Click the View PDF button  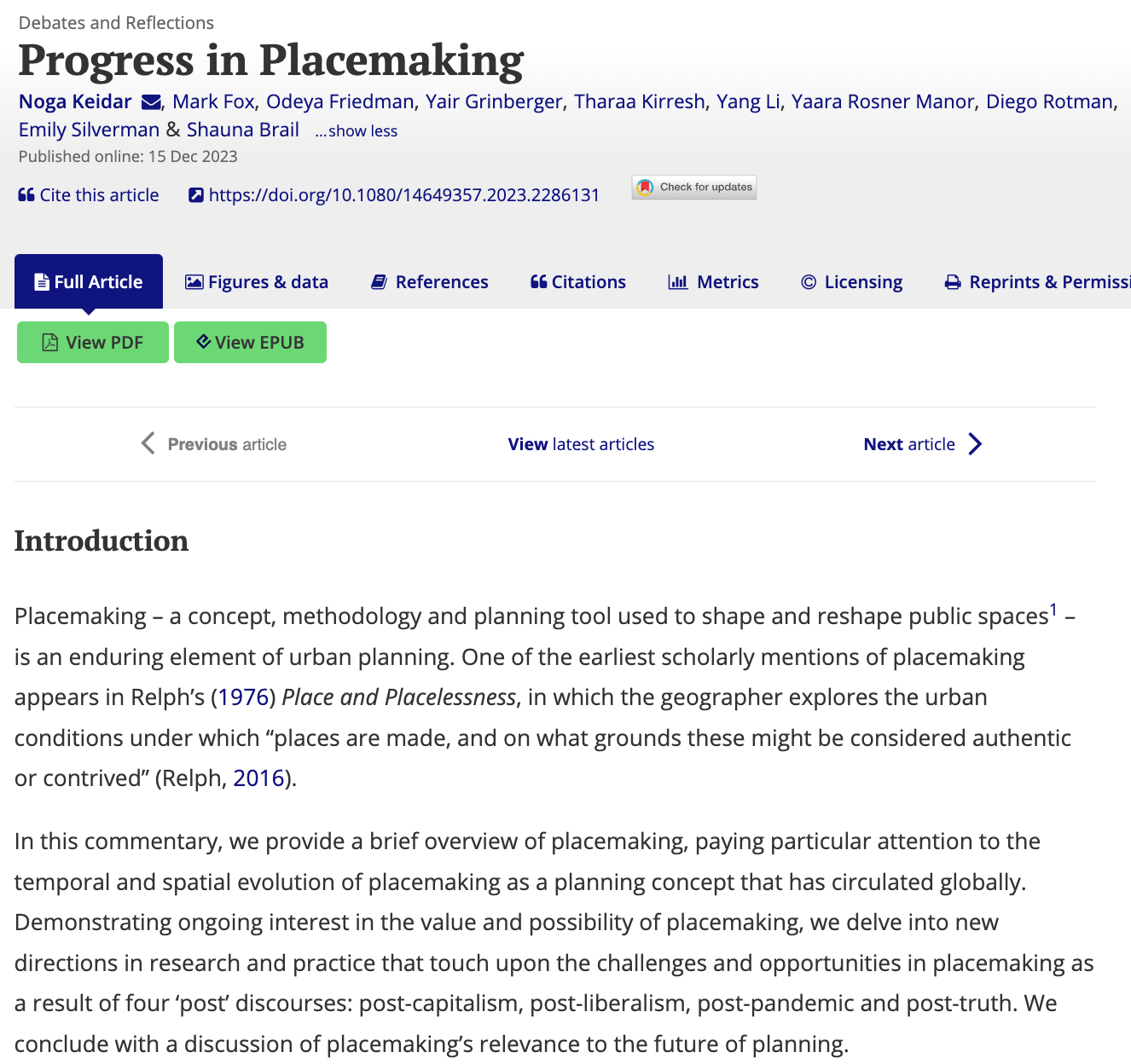[x=93, y=343]
